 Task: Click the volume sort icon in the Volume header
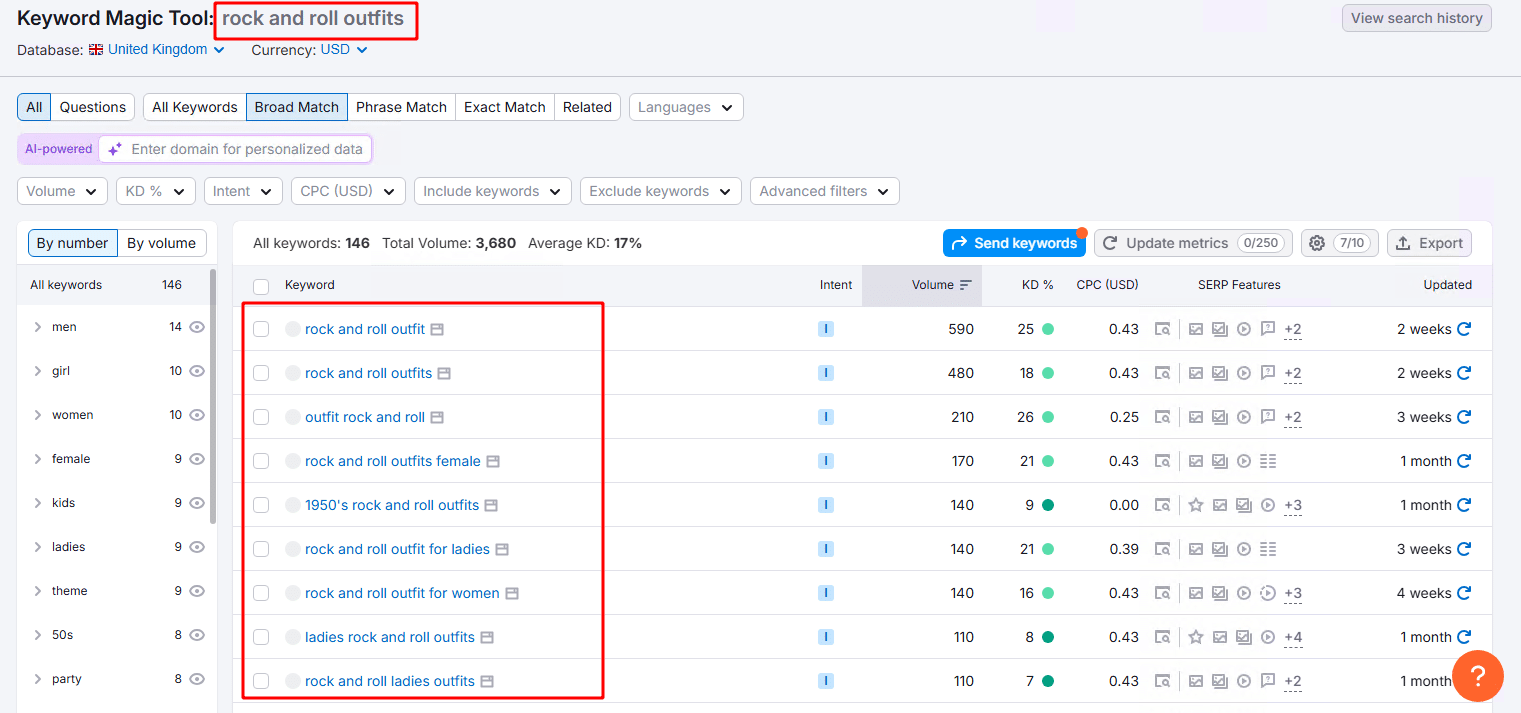pos(966,285)
